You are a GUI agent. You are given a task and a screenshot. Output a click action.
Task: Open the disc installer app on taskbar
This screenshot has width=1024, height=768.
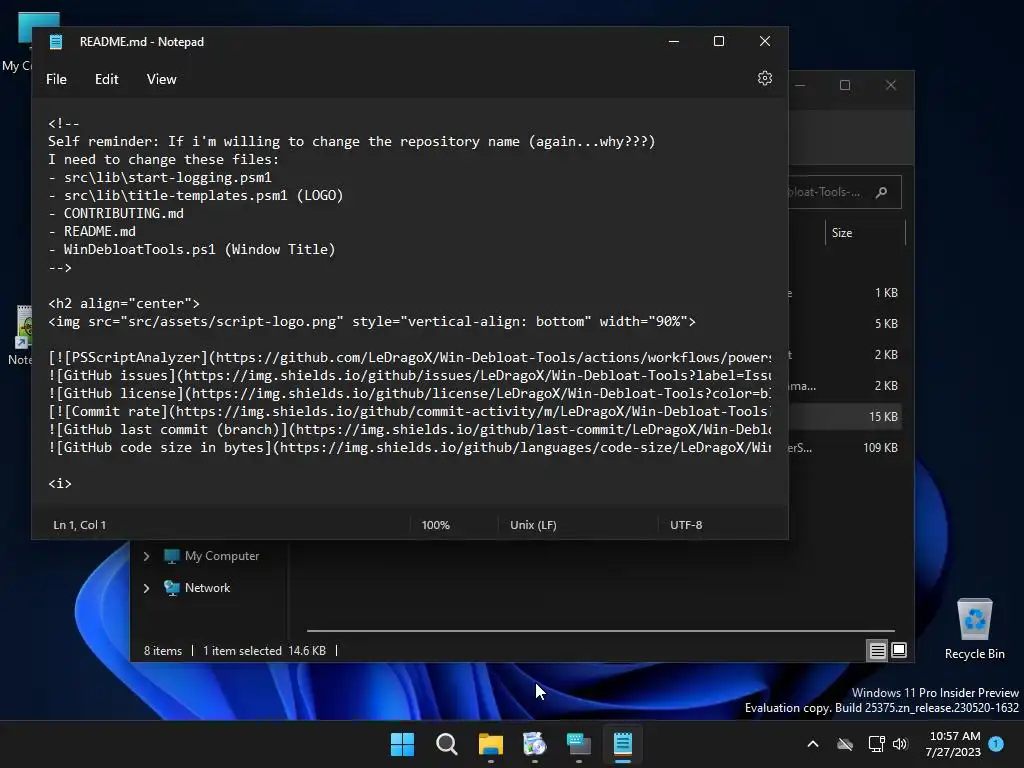pyautogui.click(x=534, y=744)
